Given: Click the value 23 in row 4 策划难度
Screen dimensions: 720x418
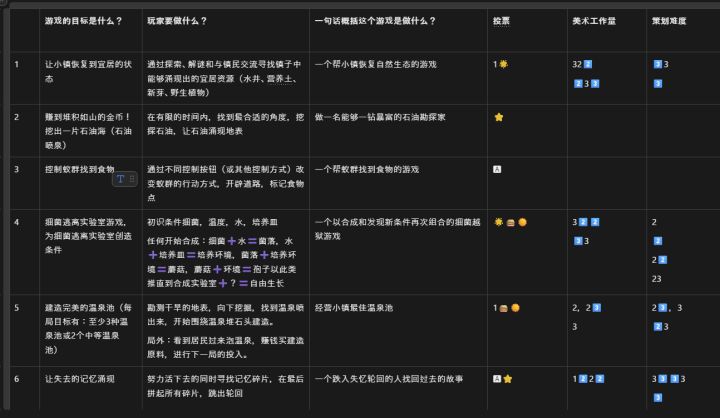Looking at the screenshot, I should [657, 279].
